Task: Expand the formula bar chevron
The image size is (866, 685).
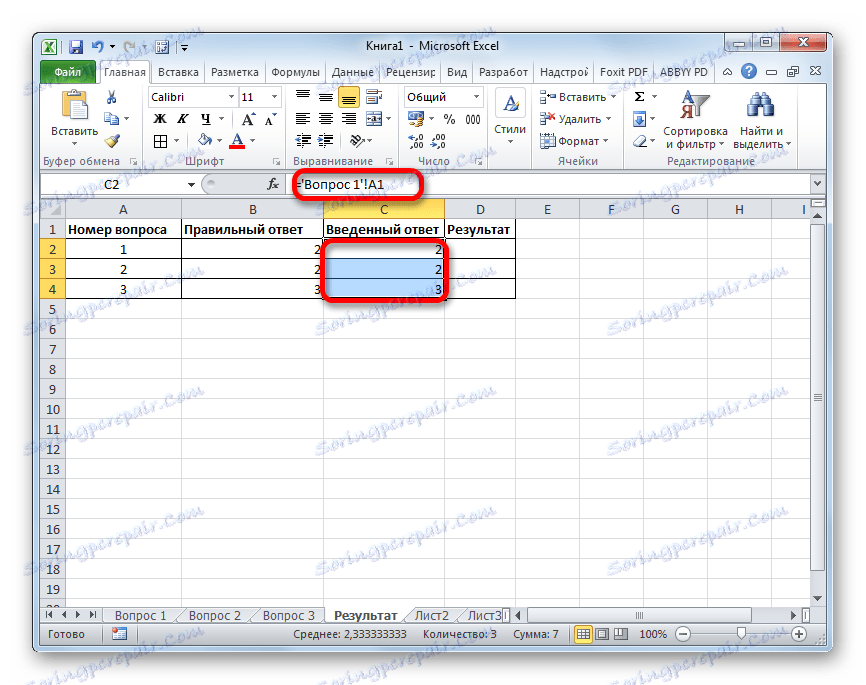Action: click(817, 183)
